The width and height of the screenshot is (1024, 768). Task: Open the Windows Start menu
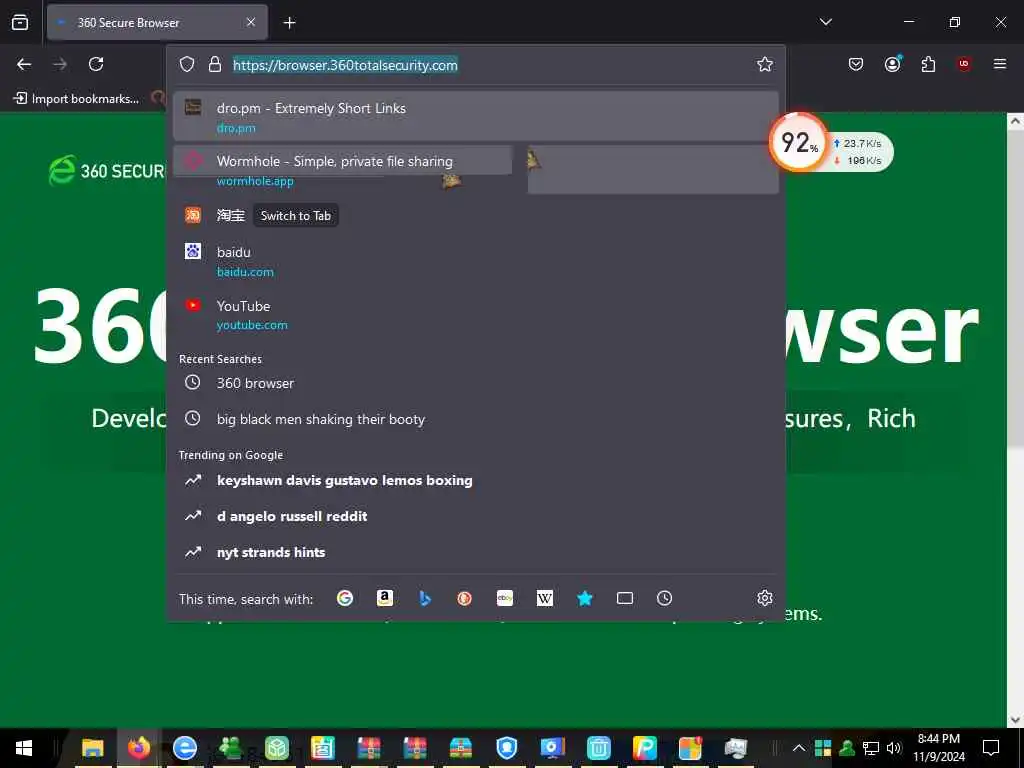pos(24,748)
